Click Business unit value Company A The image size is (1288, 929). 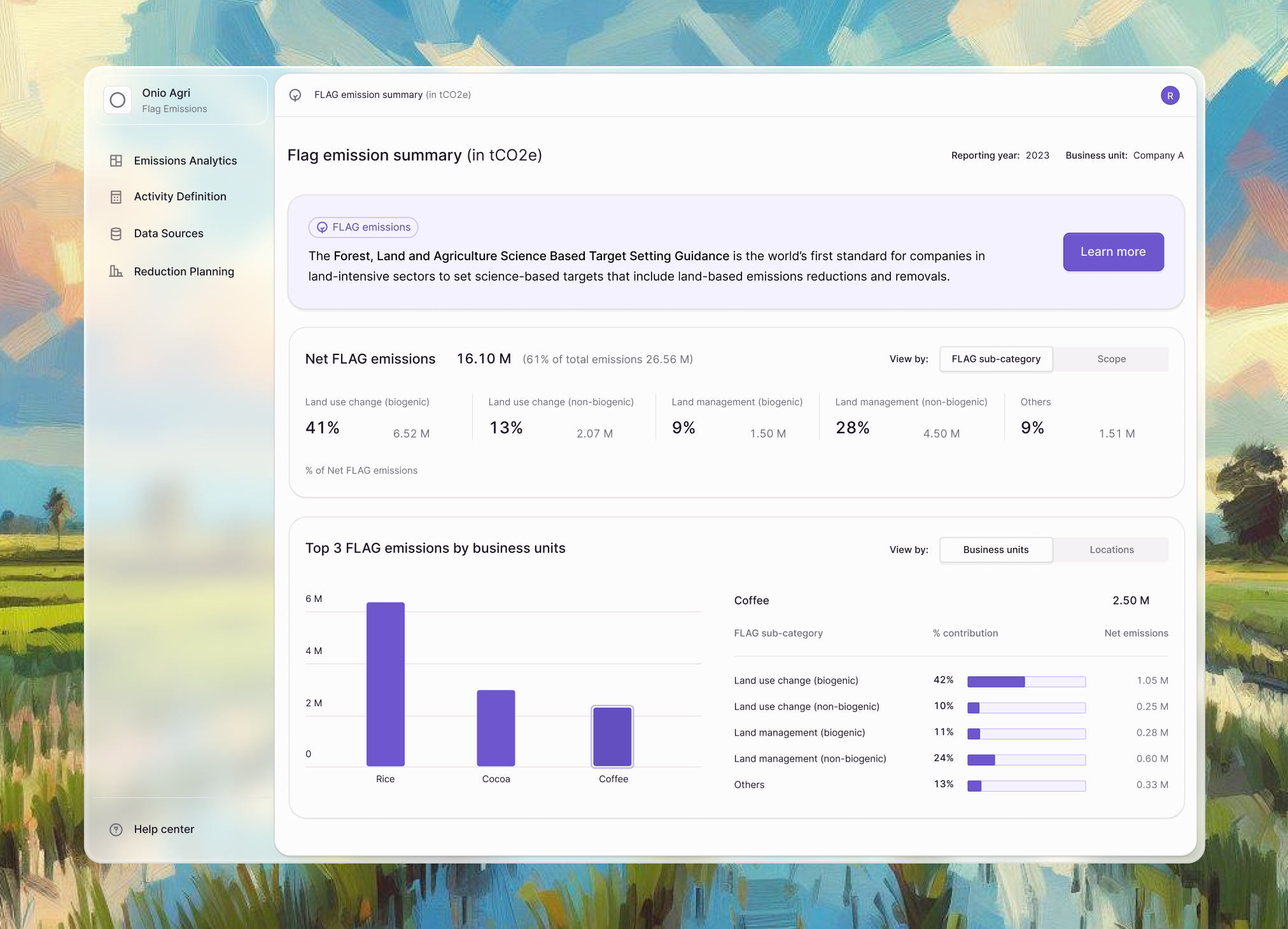pos(1158,155)
